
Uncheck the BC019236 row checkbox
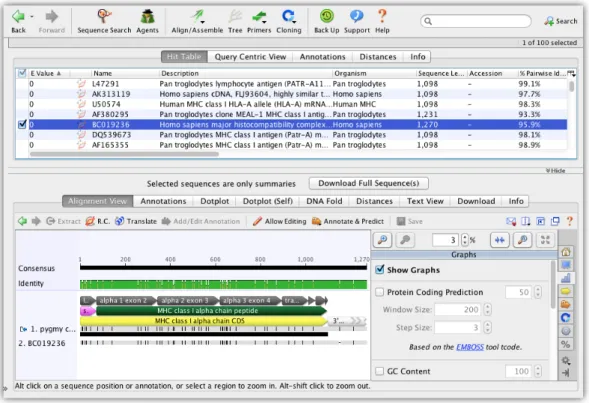tap(22, 124)
